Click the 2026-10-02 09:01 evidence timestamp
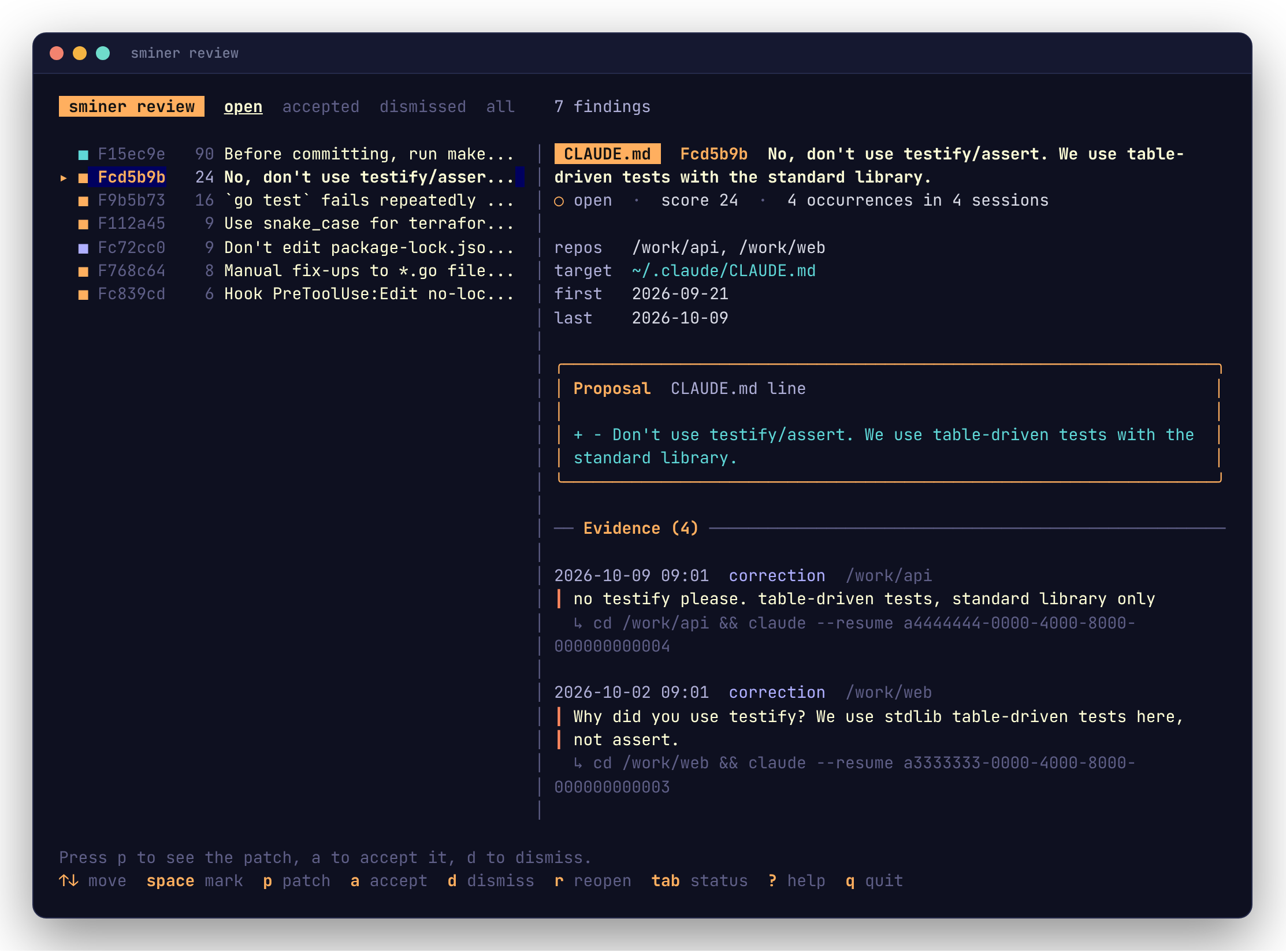The width and height of the screenshot is (1286, 952). coord(631,693)
